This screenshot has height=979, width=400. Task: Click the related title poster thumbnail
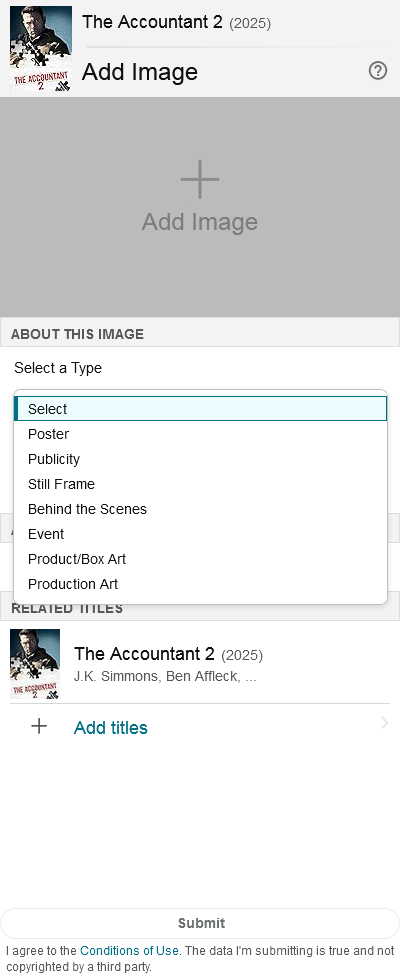[35, 664]
